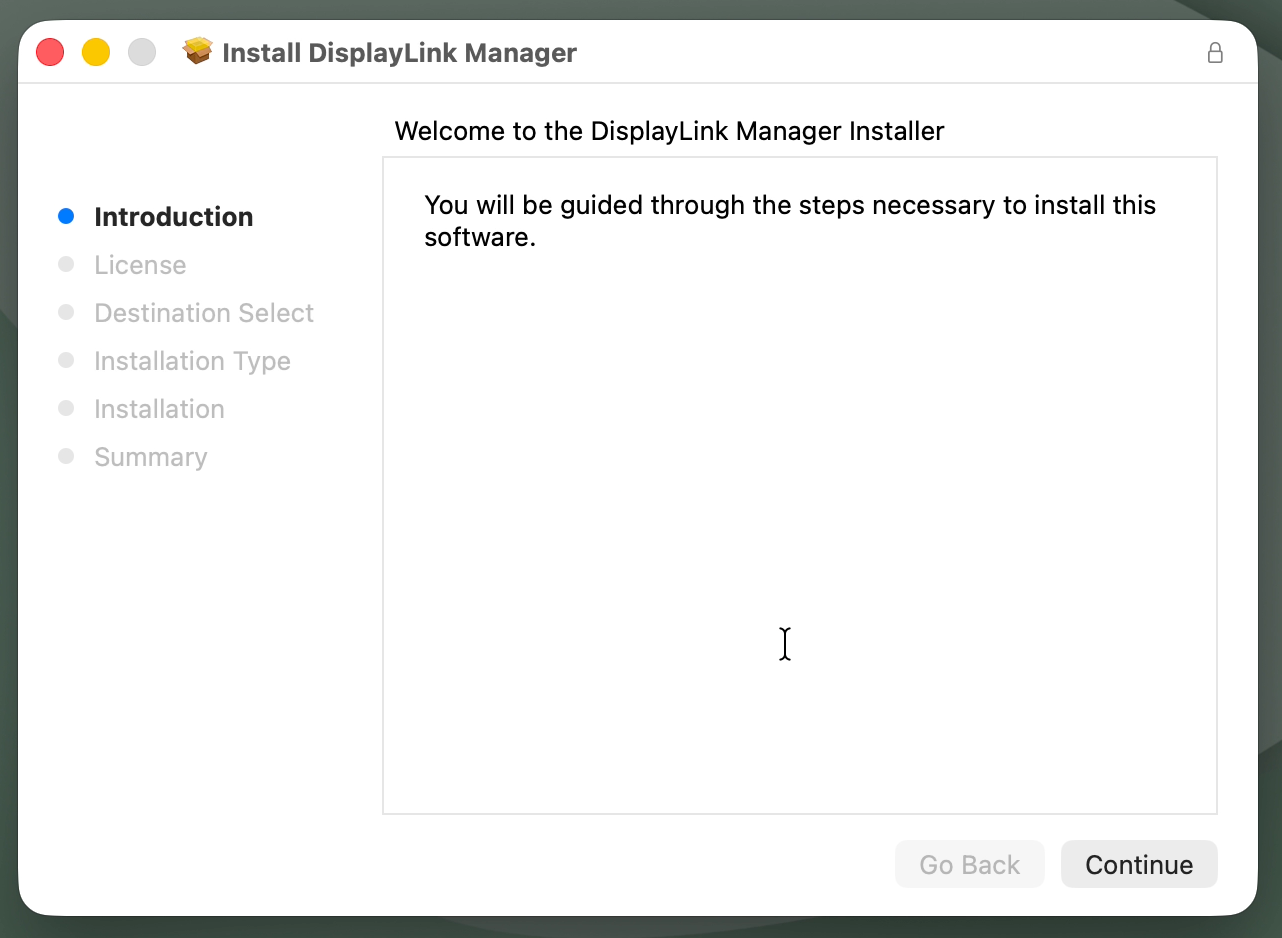Select the Installation step

tap(159, 408)
